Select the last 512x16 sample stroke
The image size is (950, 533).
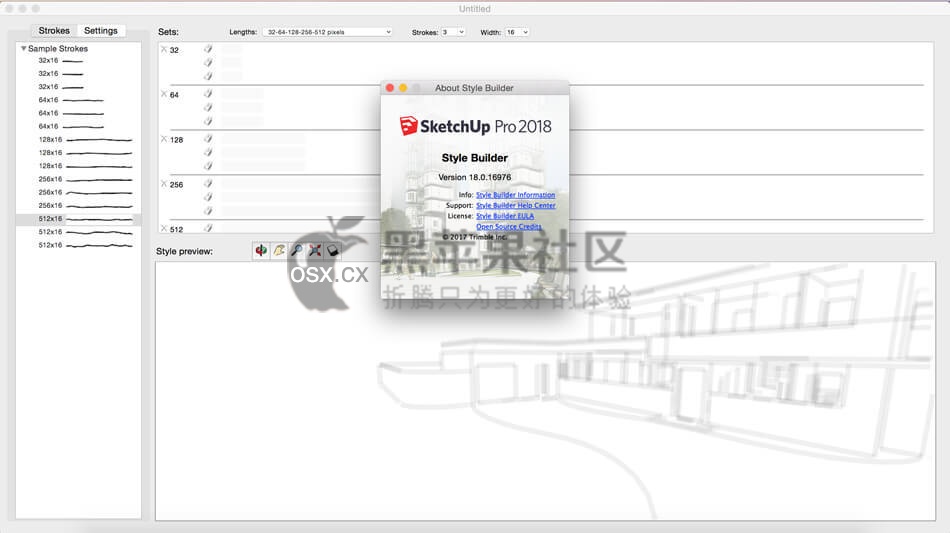(x=78, y=245)
